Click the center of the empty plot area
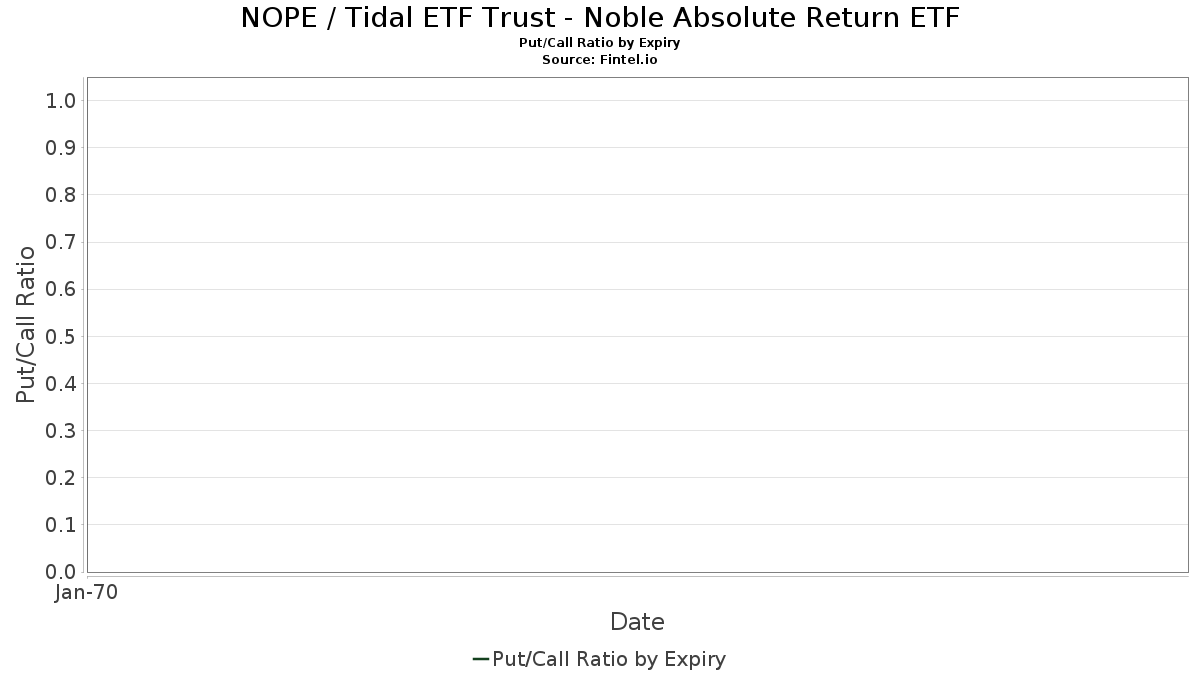The image size is (1200, 675). (637, 324)
